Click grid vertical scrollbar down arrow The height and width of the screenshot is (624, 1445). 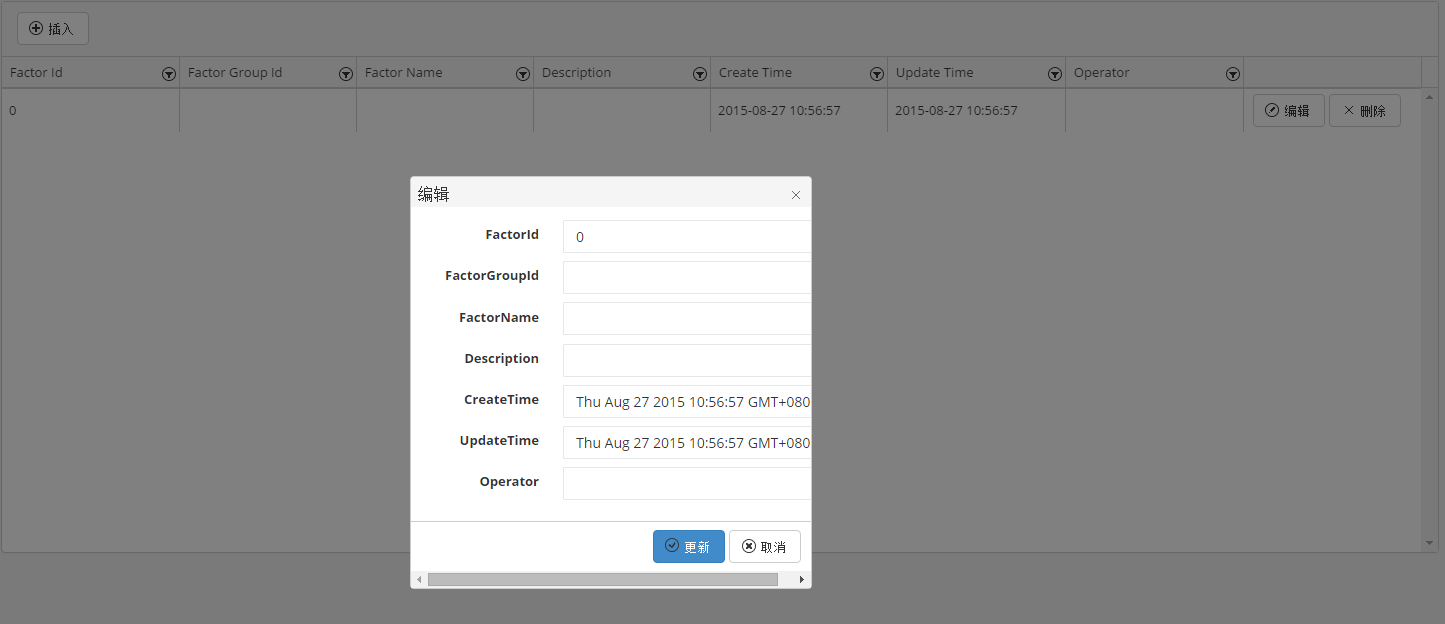[x=1430, y=543]
